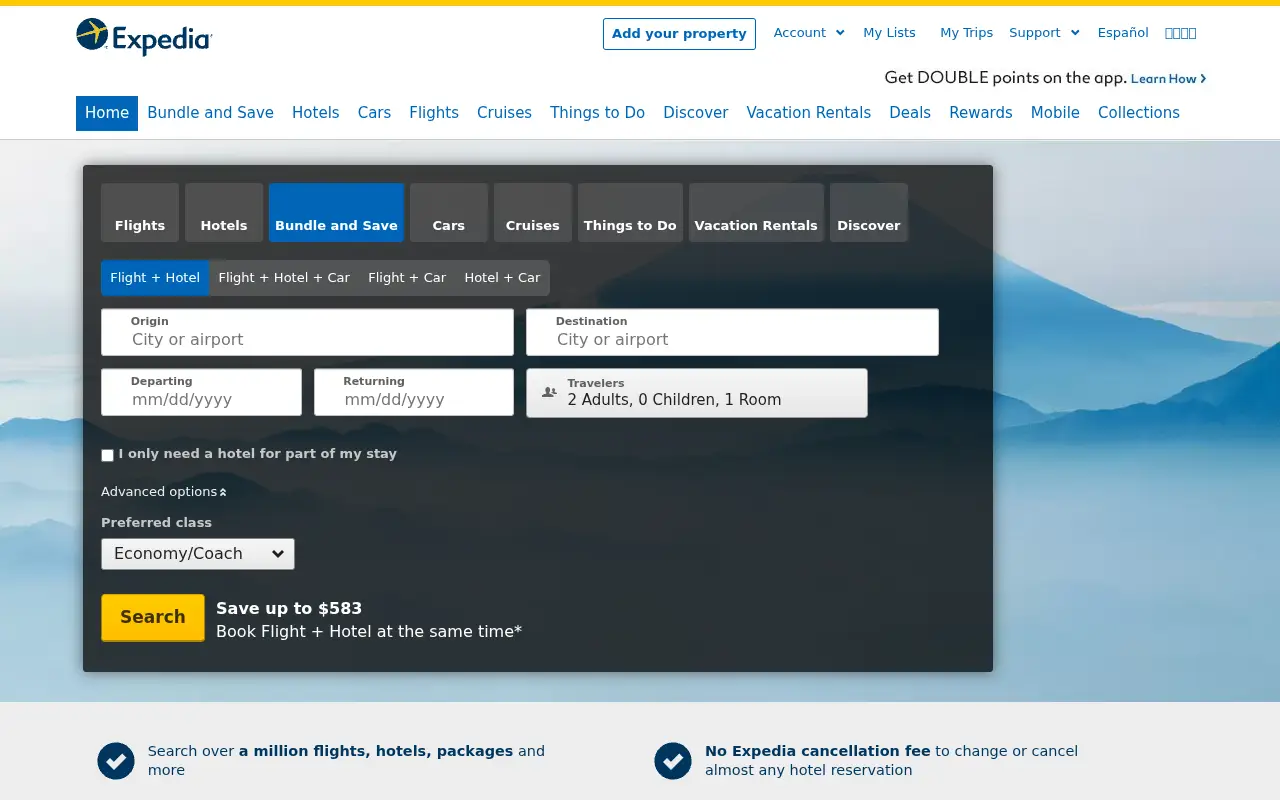Switch to the Cars search tab
Image resolution: width=1280 pixels, height=800 pixels.
point(449,212)
